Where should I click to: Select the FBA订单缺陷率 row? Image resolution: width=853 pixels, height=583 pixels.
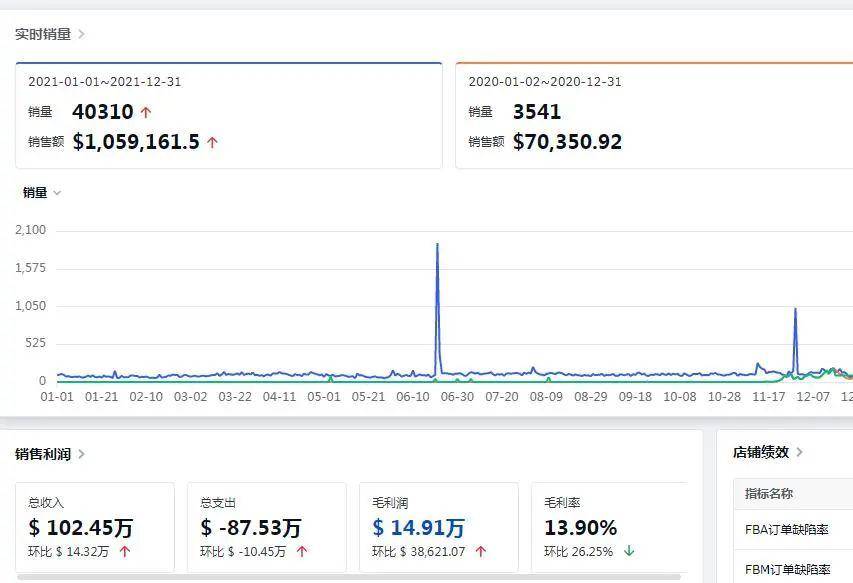(794, 530)
